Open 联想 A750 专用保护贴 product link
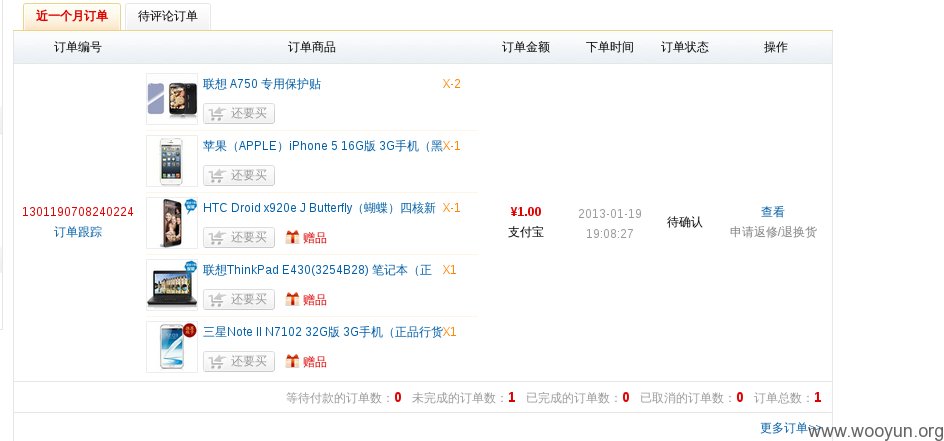The image size is (944, 441). click(x=262, y=84)
